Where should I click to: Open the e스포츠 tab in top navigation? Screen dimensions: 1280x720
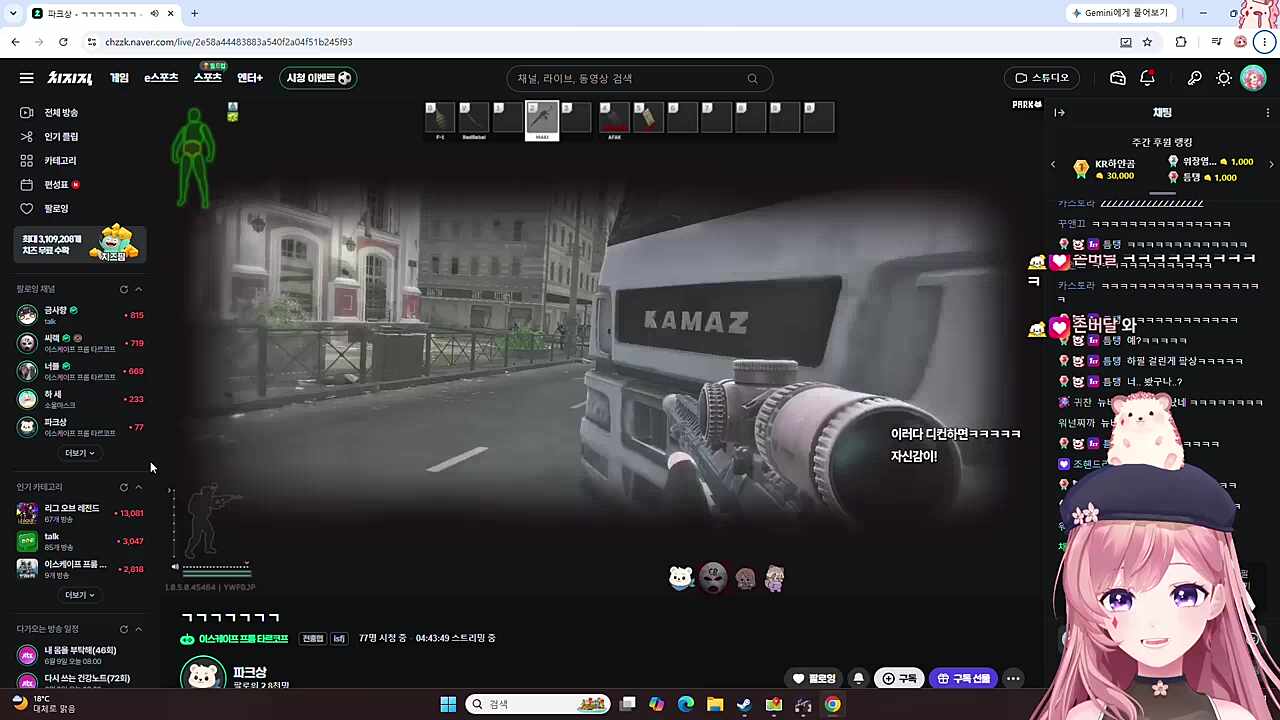(x=161, y=78)
